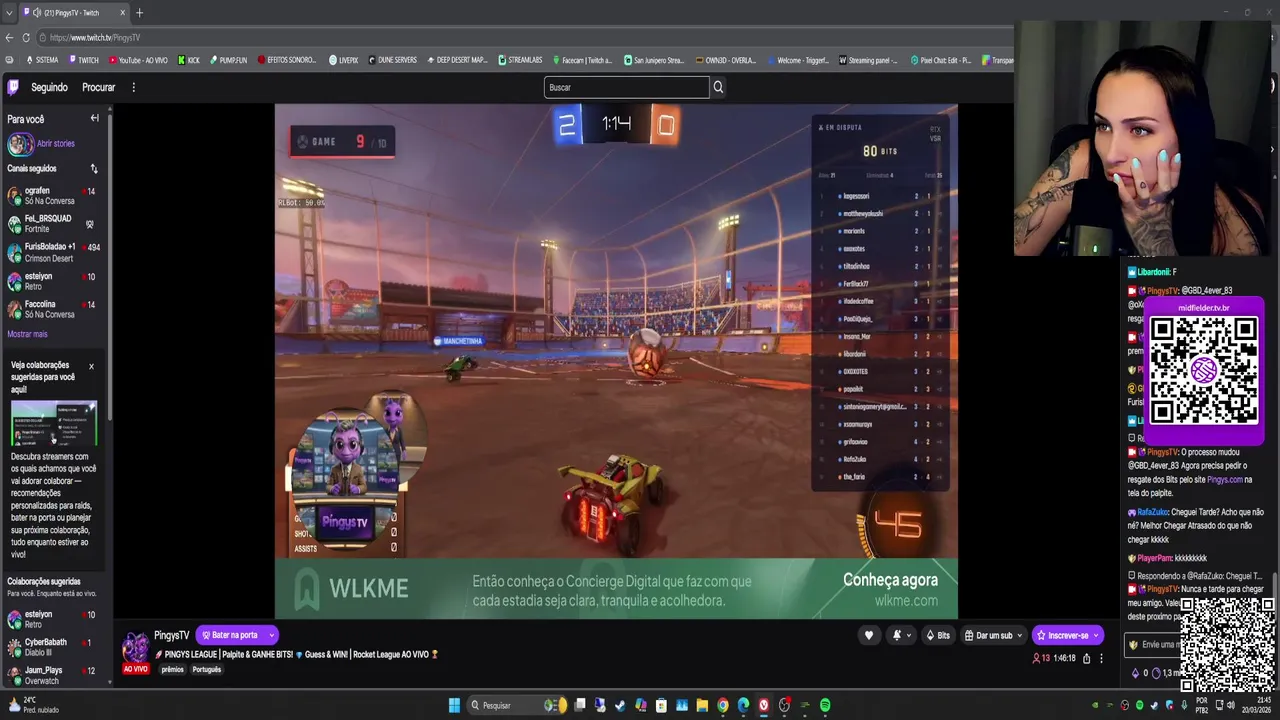Viewport: 1280px width, 720px height.
Task: Toggle the notification bell dropdown
Action: pos(901,635)
